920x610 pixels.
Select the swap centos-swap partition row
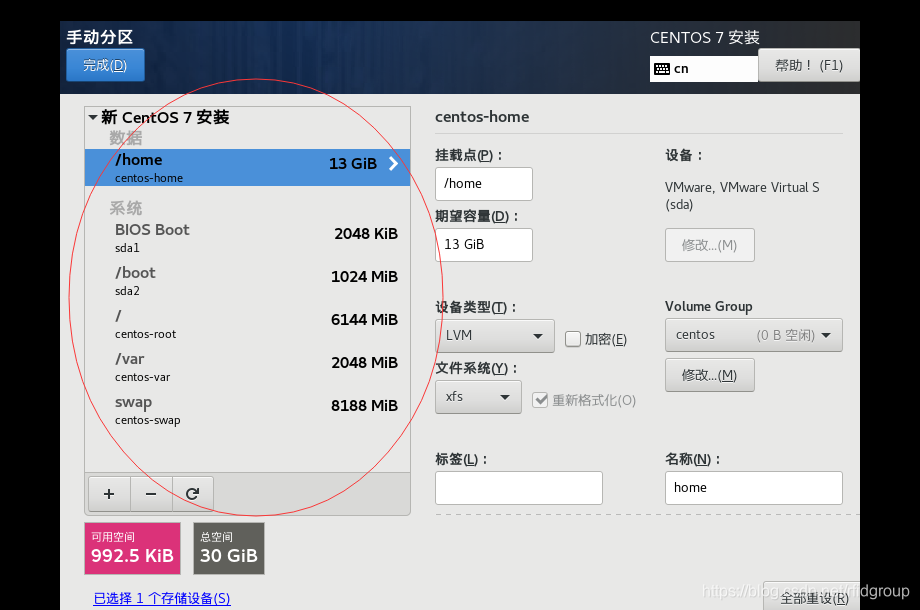point(247,410)
